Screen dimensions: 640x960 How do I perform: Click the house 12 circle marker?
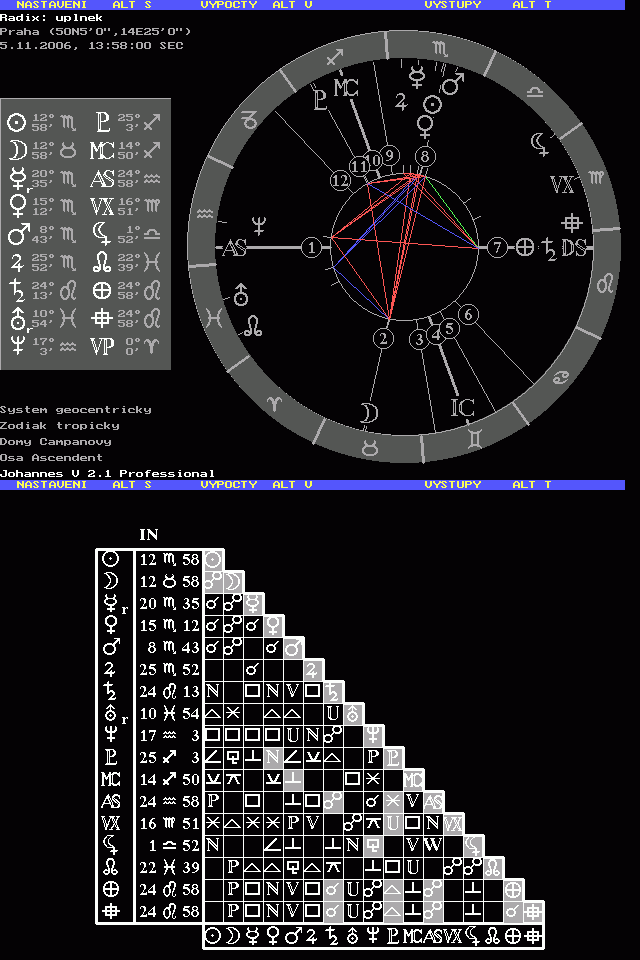coord(342,181)
